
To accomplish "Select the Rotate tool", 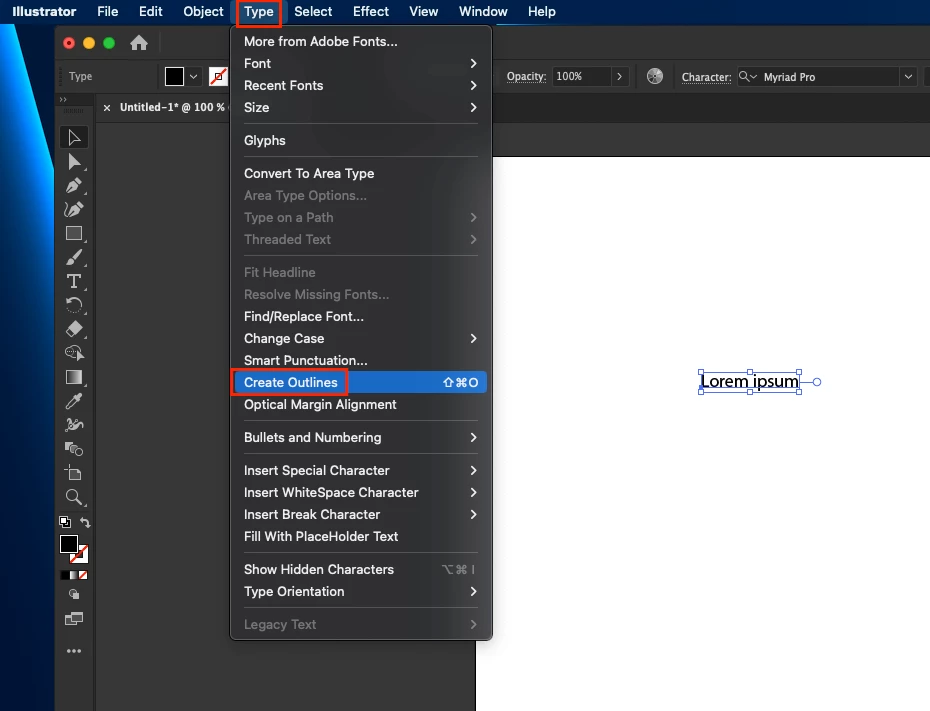I will 74,305.
